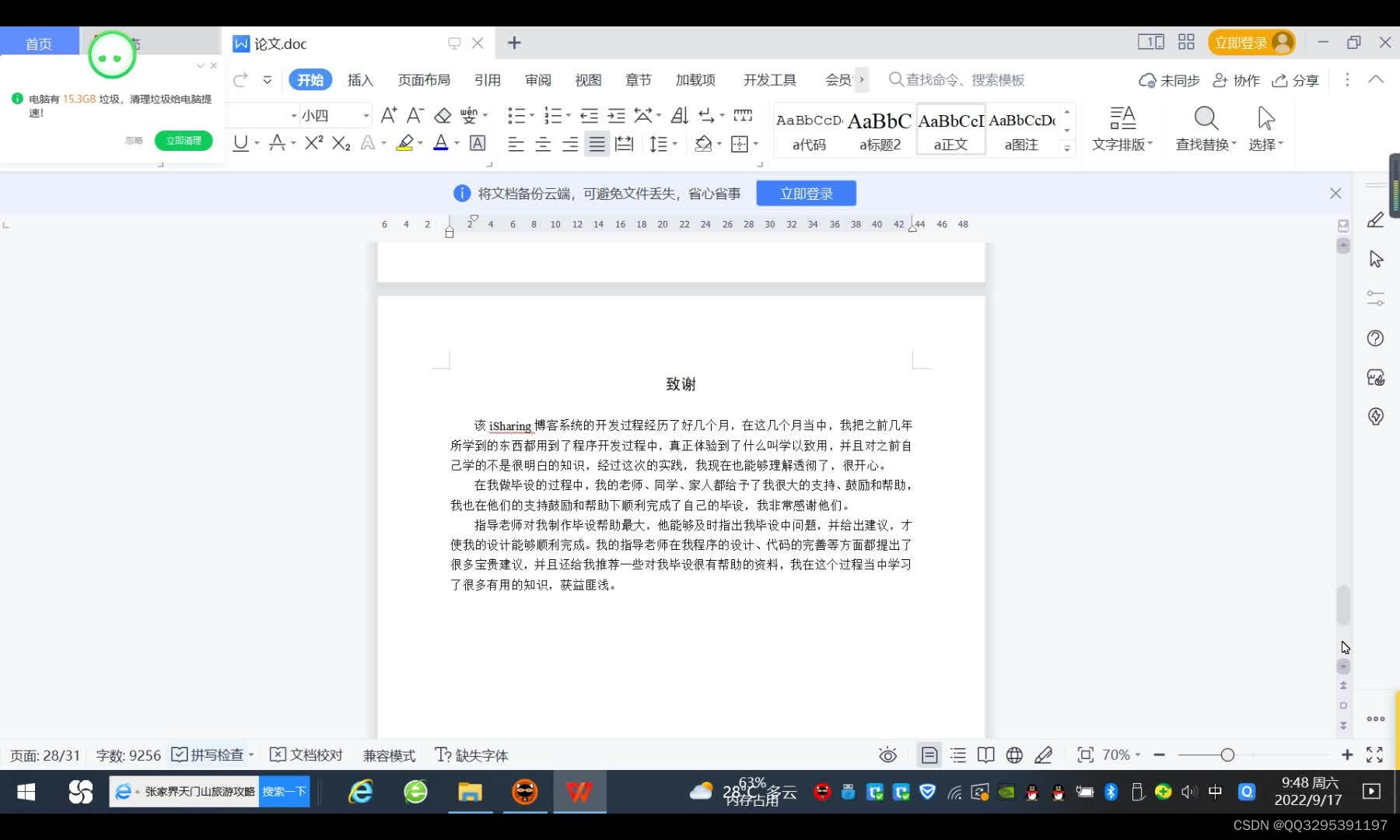This screenshot has width=1400, height=840.
Task: Clear formatting with the eraser icon
Action: click(443, 116)
